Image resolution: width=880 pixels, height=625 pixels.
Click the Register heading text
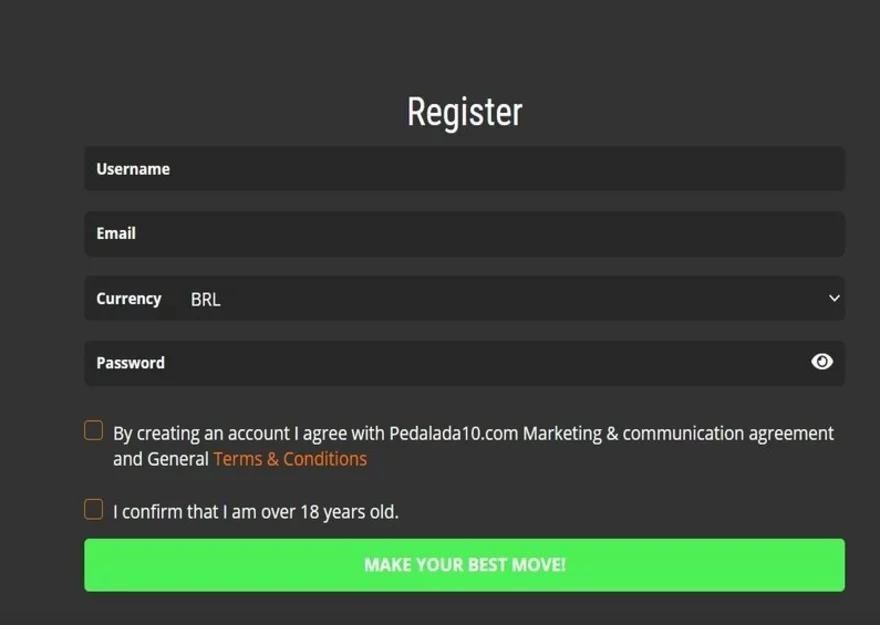point(464,112)
